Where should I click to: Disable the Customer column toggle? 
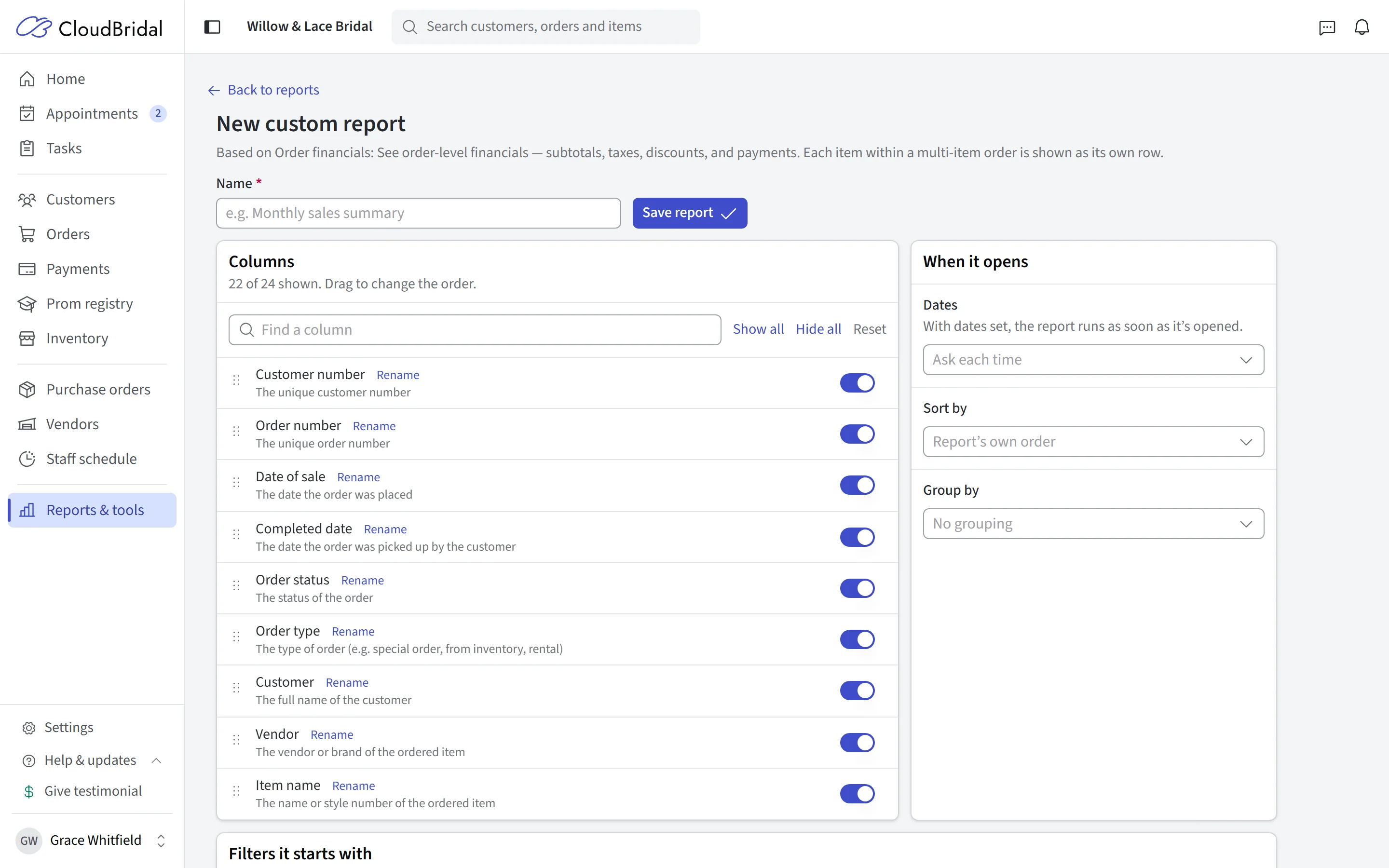point(857,691)
